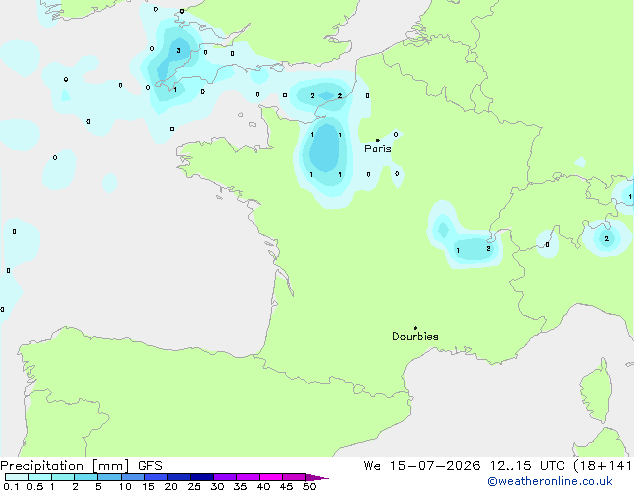Click the '35' legend scale label
Screen dimensions: 634x490
(240, 486)
